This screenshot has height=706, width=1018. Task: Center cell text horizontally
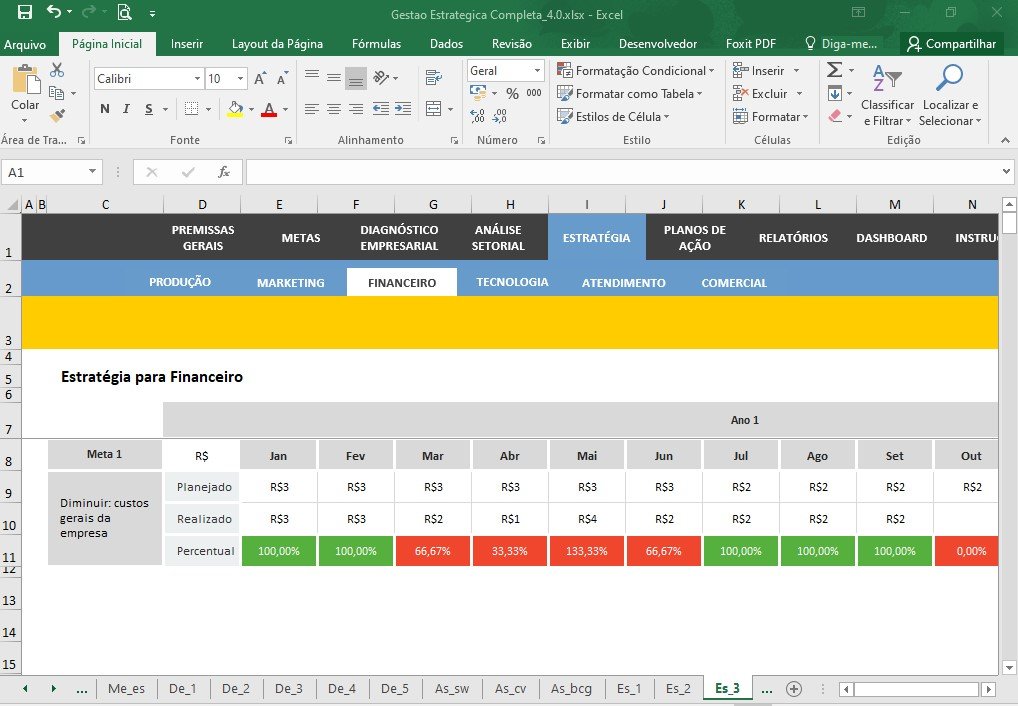pyautogui.click(x=334, y=108)
